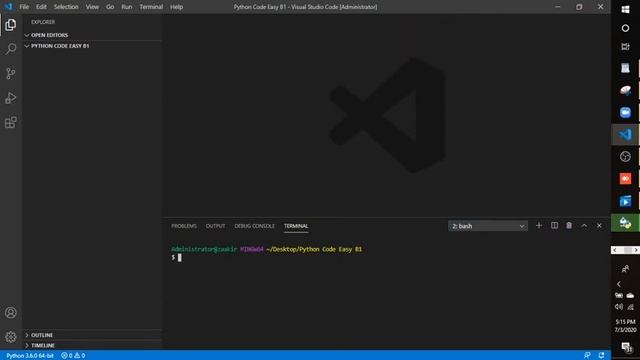The height and width of the screenshot is (360, 640).
Task: Open the Explorer view in activity bar
Action: [11, 25]
